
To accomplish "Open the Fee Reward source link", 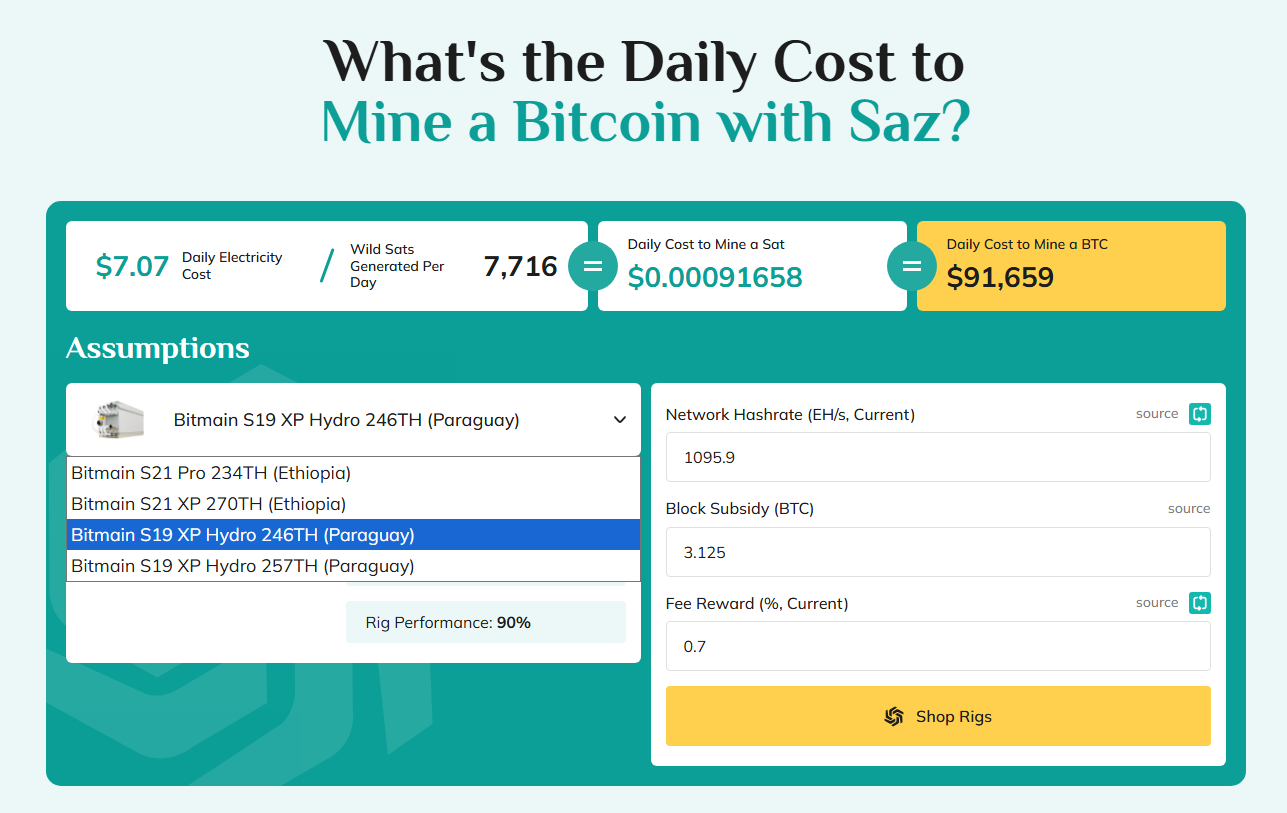I will [1157, 603].
